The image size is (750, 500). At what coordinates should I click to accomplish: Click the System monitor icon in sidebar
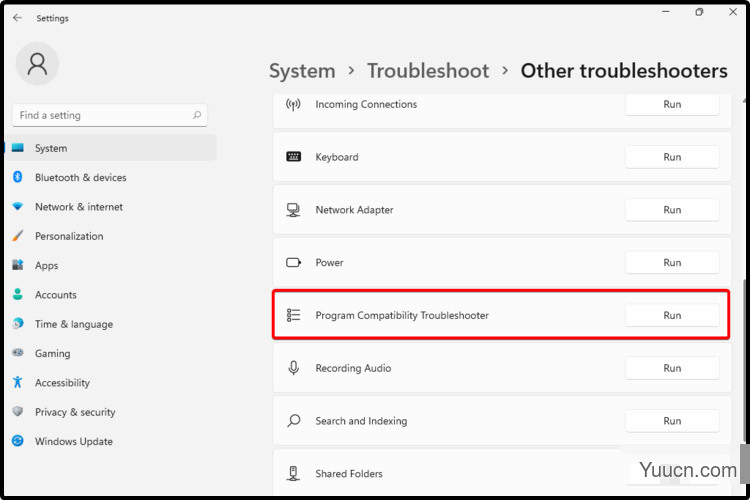pos(18,148)
